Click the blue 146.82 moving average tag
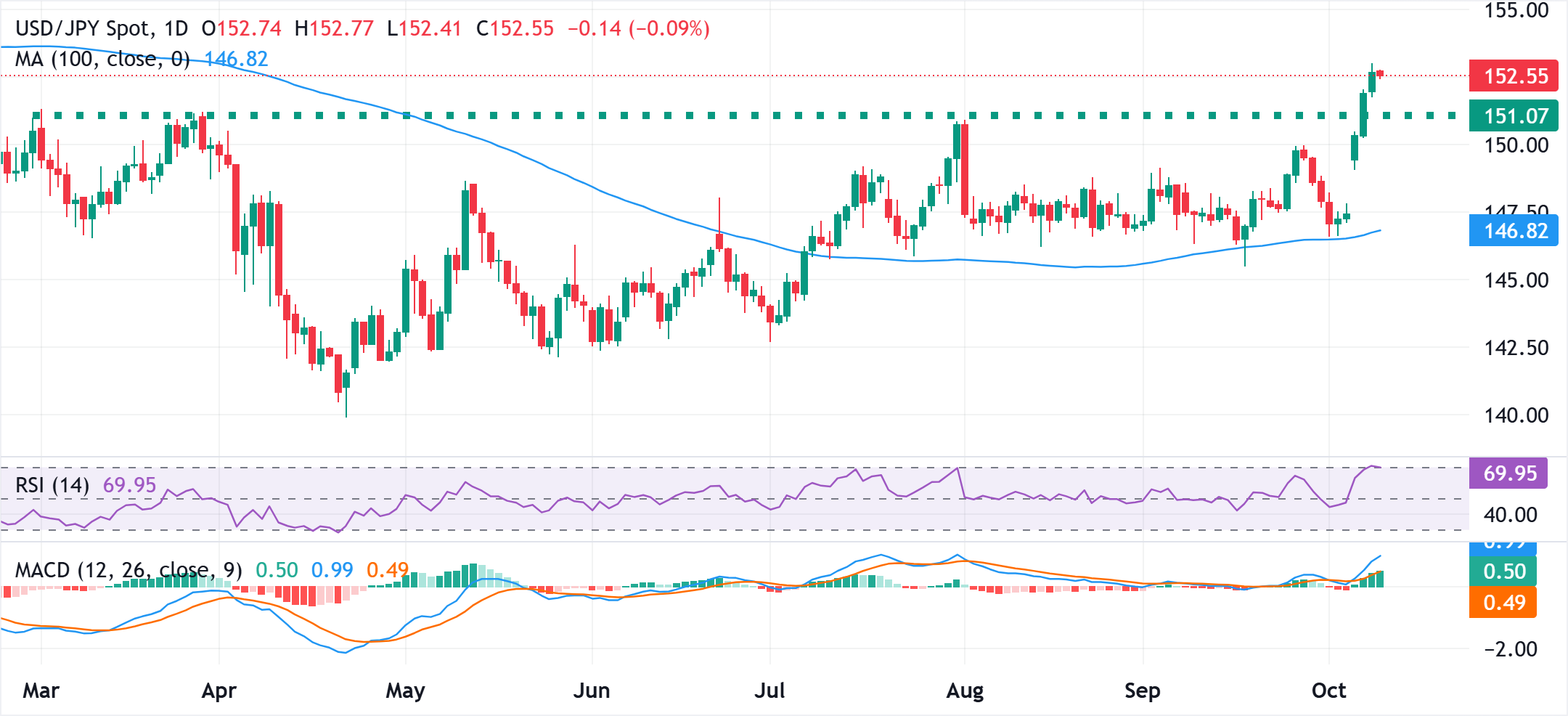This screenshot has height=716, width=1568. 1514,231
